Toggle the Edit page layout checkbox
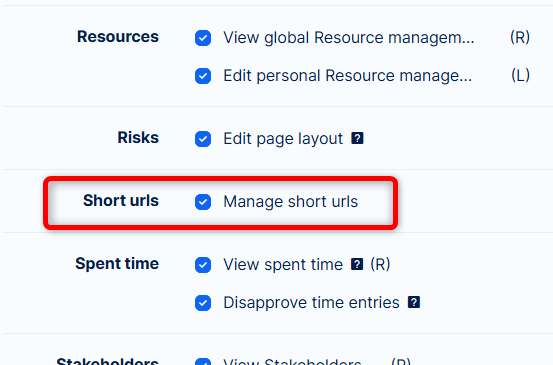 pos(203,139)
